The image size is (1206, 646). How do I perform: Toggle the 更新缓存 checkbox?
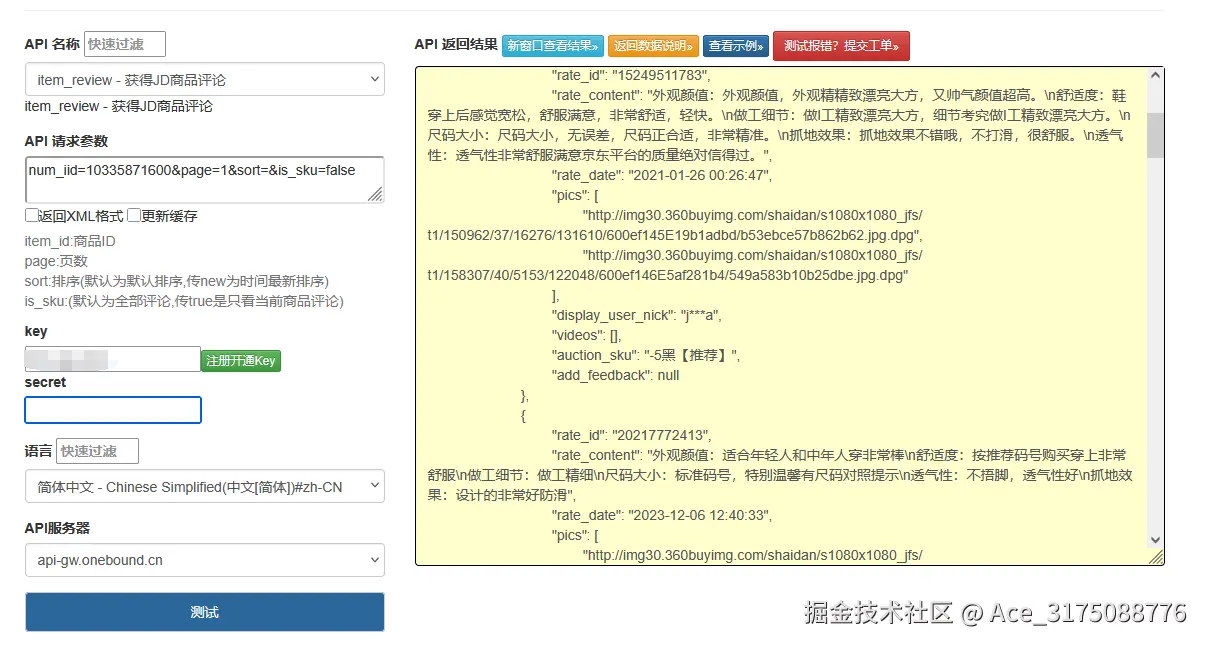[x=134, y=216]
